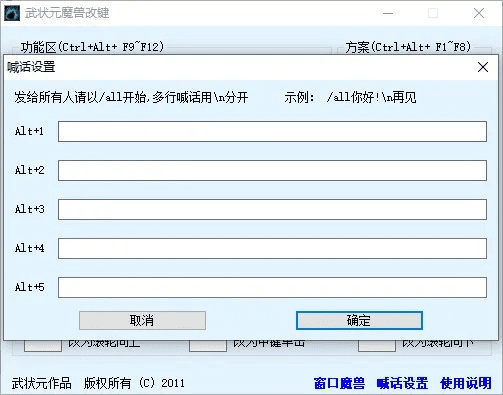
Task: Click the app icon in title bar
Action: (12, 13)
